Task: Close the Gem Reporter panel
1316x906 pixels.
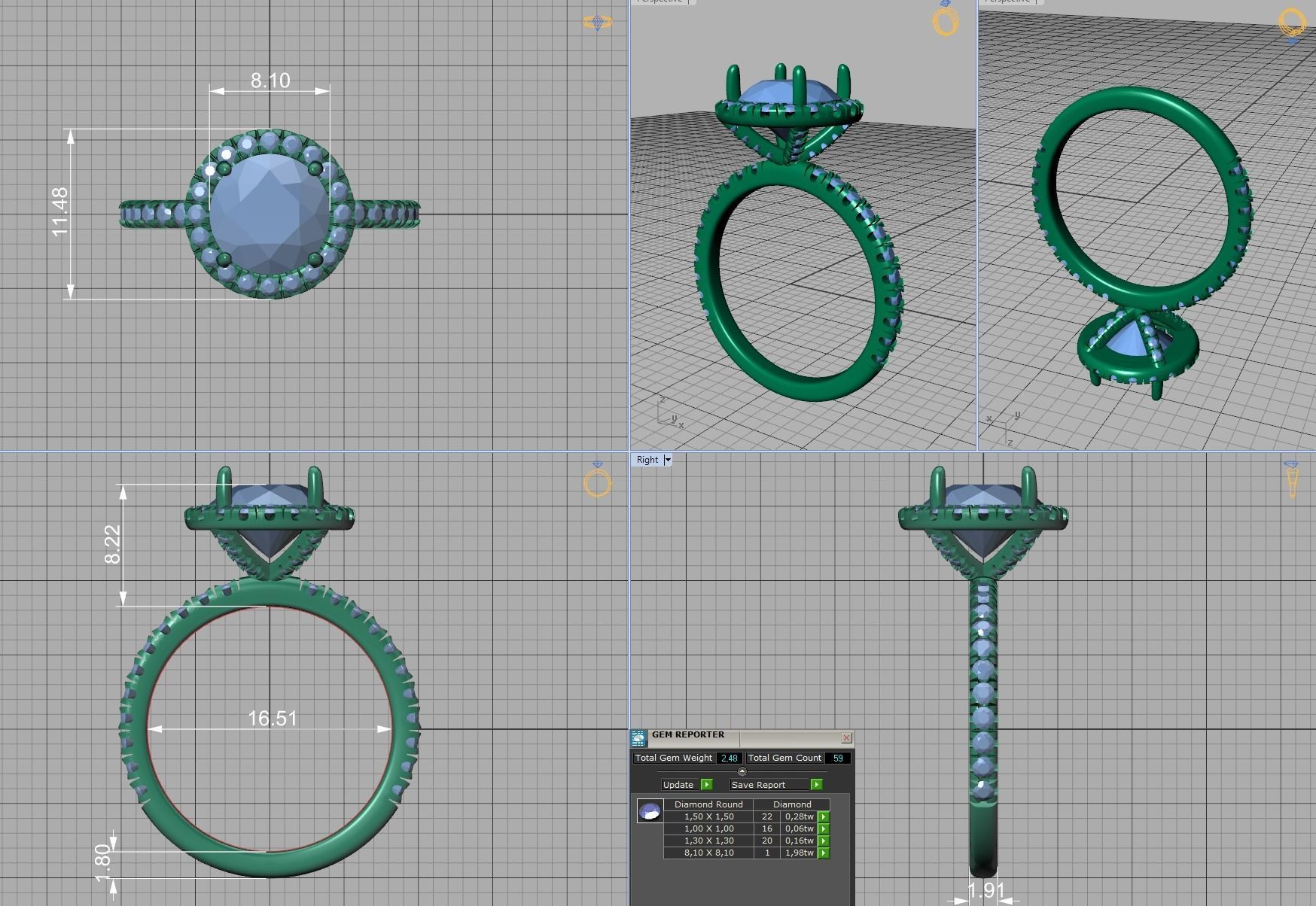Action: pyautogui.click(x=846, y=738)
